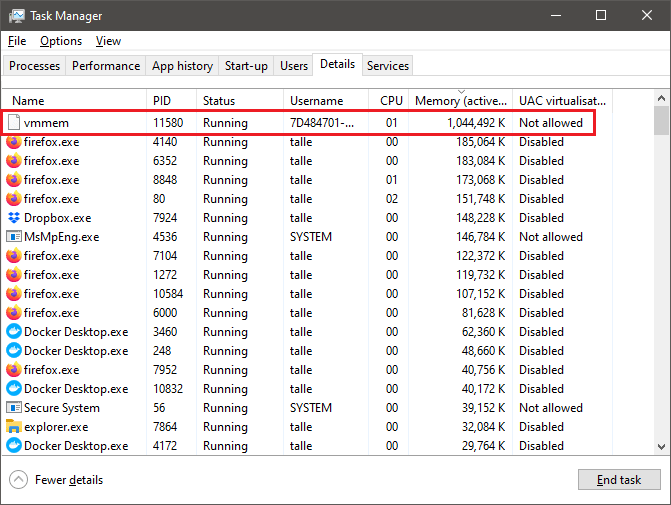Click Docker Desktop icon for PID 248
The height and width of the screenshot is (505, 671).
(x=14, y=351)
